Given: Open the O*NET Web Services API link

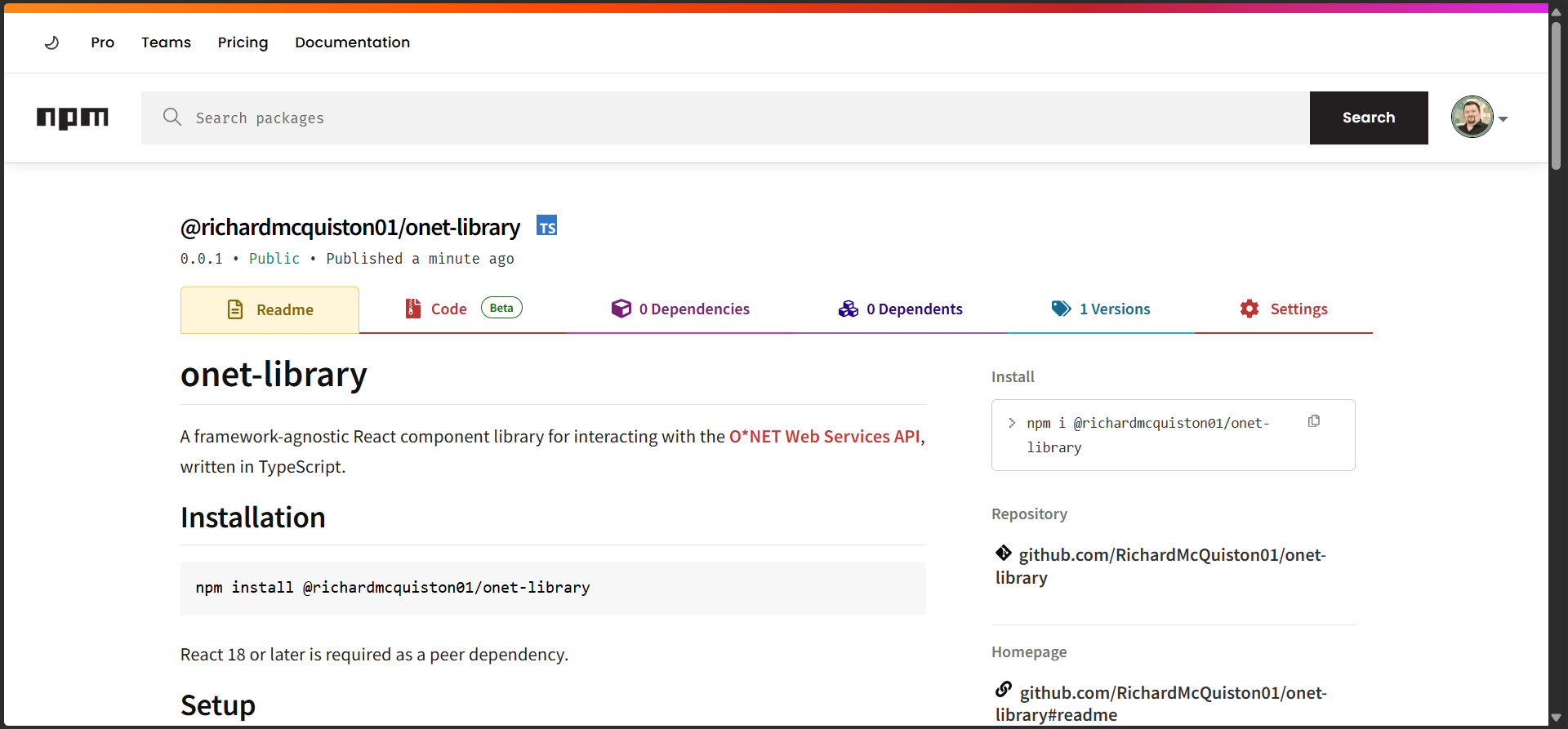Looking at the screenshot, I should click(x=825, y=437).
